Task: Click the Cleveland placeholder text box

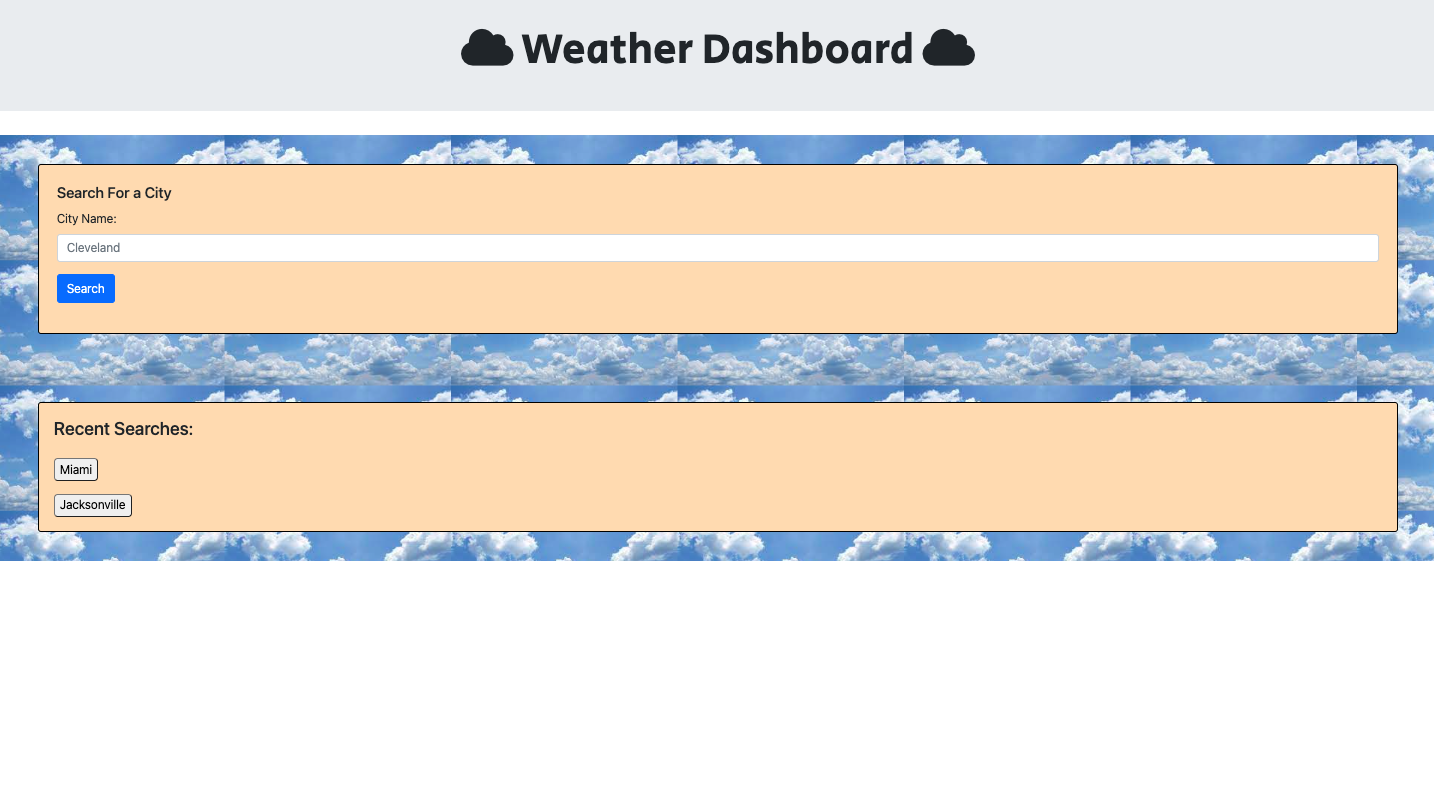Action: click(716, 247)
